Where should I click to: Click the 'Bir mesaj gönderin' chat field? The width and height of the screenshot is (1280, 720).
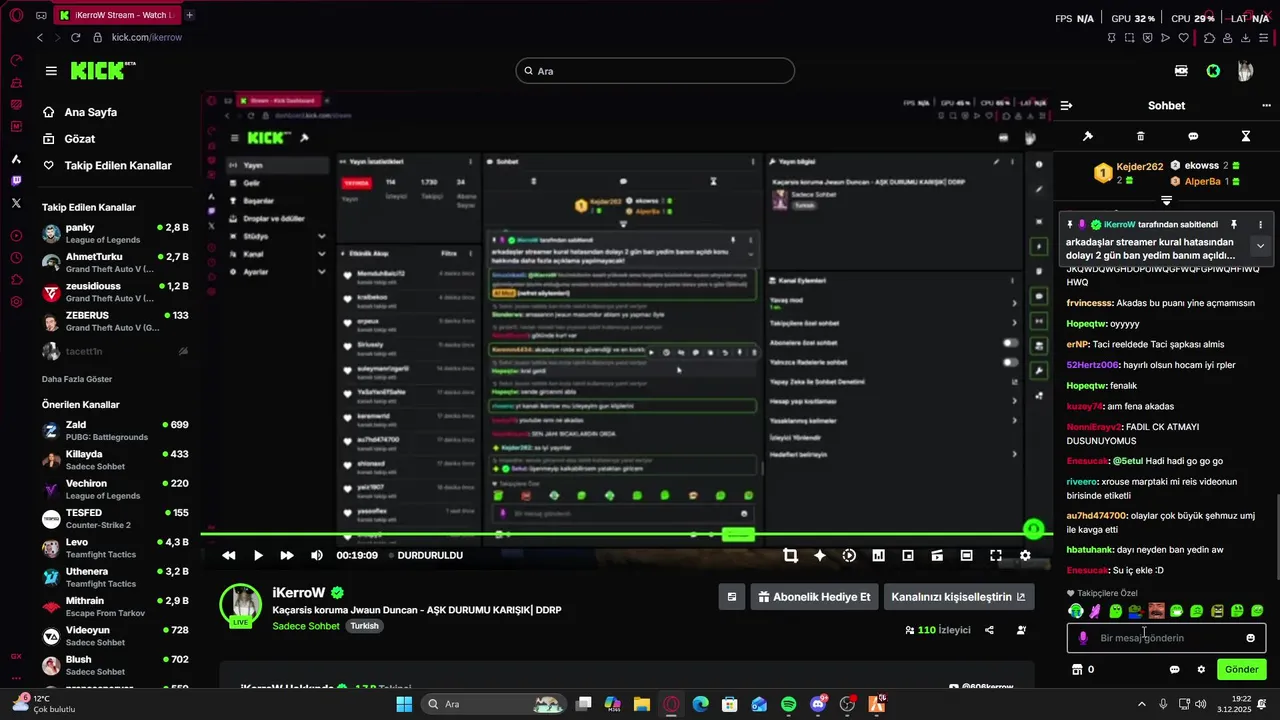(1166, 638)
